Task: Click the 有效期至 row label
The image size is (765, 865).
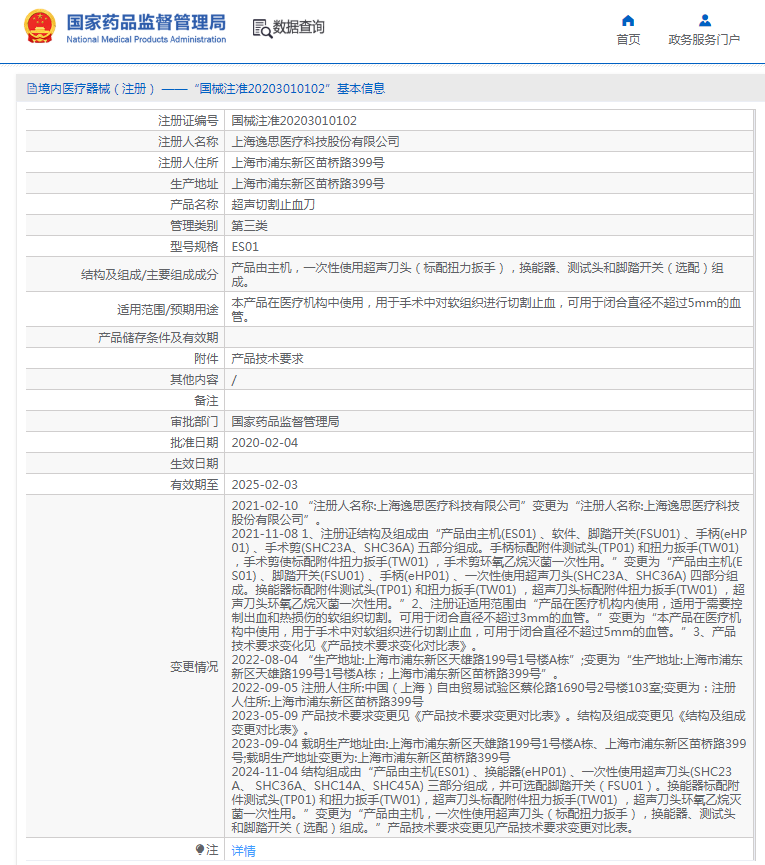Action: tap(194, 485)
